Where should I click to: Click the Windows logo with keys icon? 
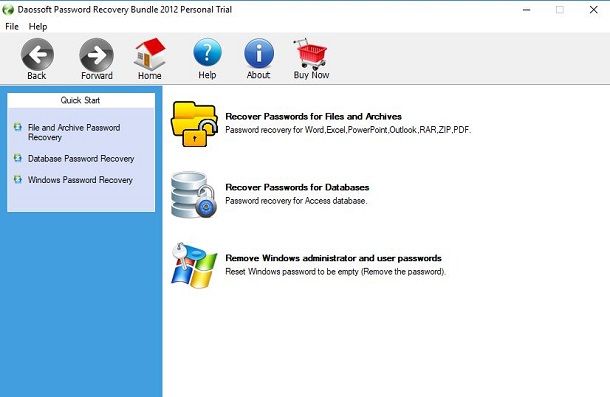194,265
